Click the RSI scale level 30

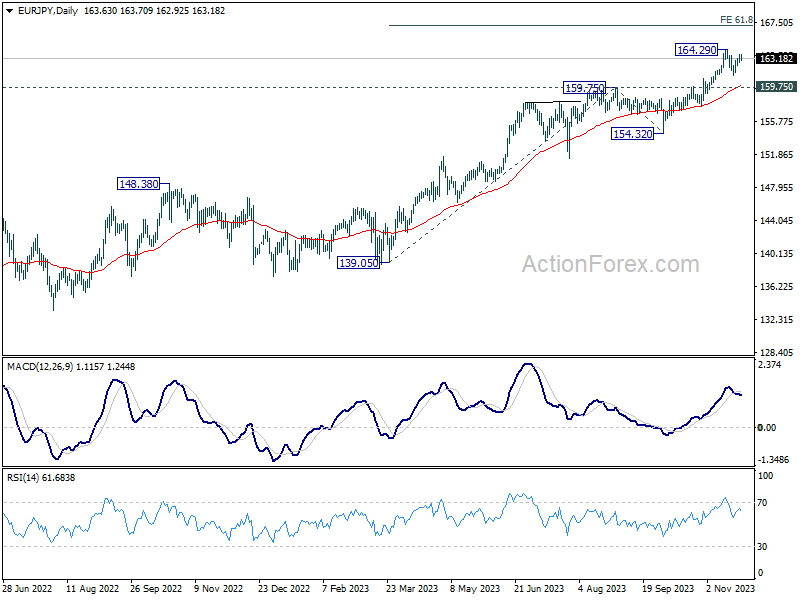[762, 546]
